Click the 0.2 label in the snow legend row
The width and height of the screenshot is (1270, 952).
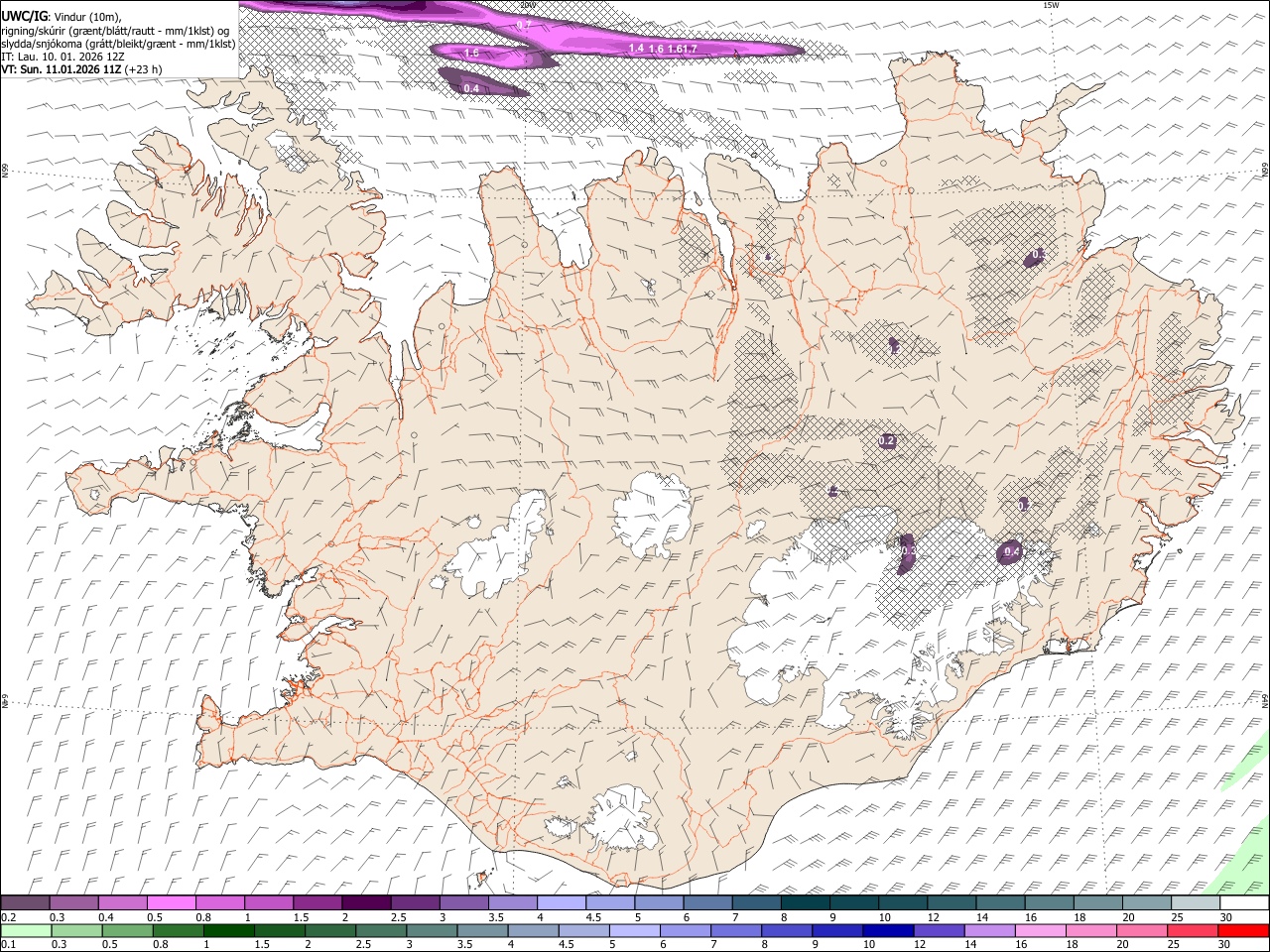tap(9, 917)
